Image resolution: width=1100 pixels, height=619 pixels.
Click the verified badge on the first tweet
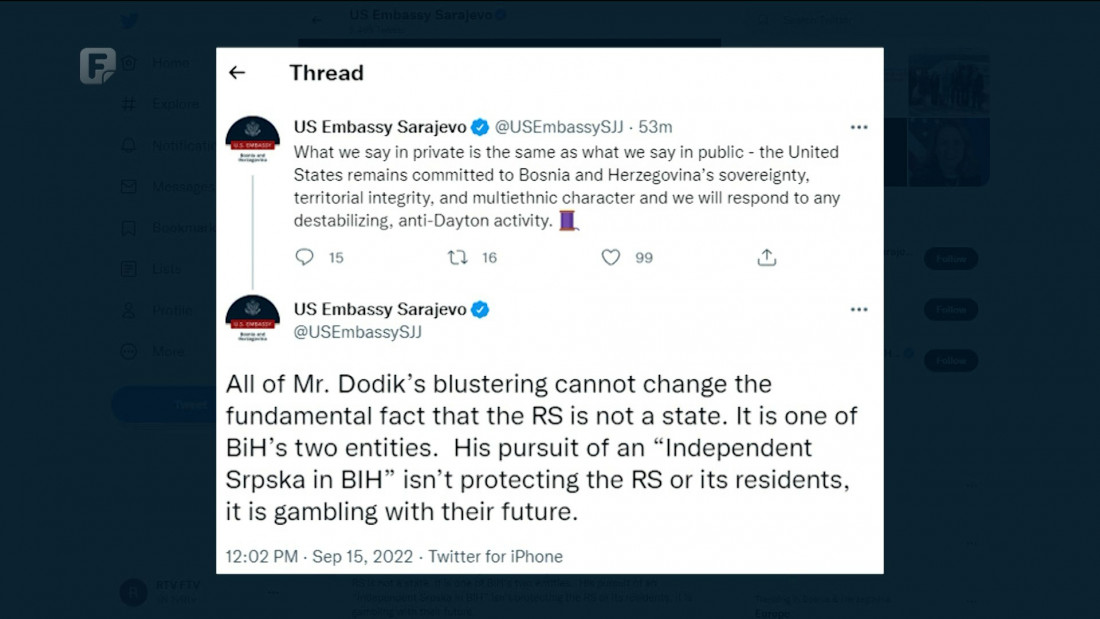click(x=480, y=127)
